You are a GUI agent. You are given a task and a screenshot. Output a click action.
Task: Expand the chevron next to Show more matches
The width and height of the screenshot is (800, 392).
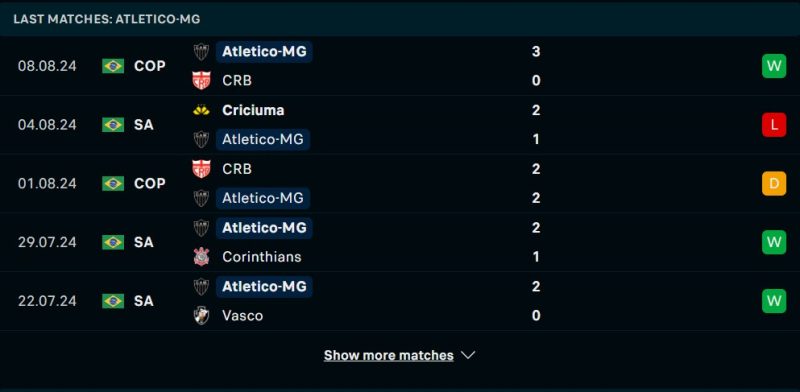(468, 355)
